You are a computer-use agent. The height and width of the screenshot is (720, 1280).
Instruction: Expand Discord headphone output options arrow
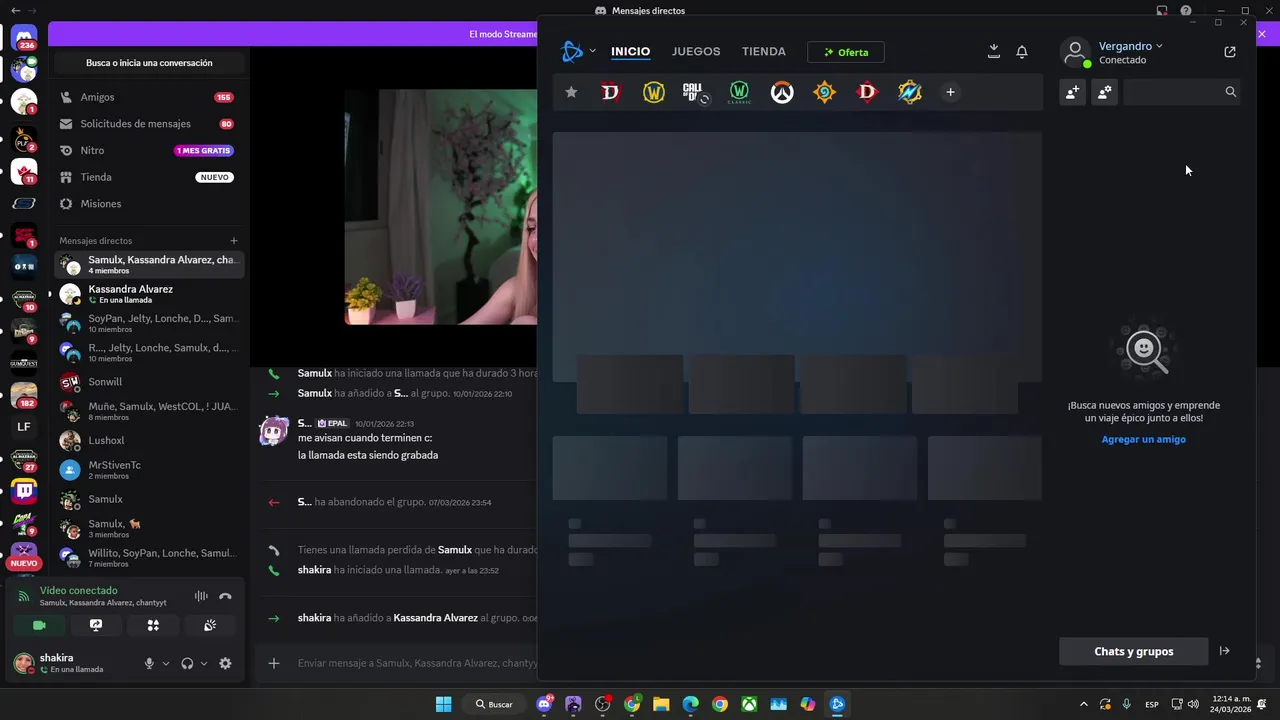click(x=204, y=663)
